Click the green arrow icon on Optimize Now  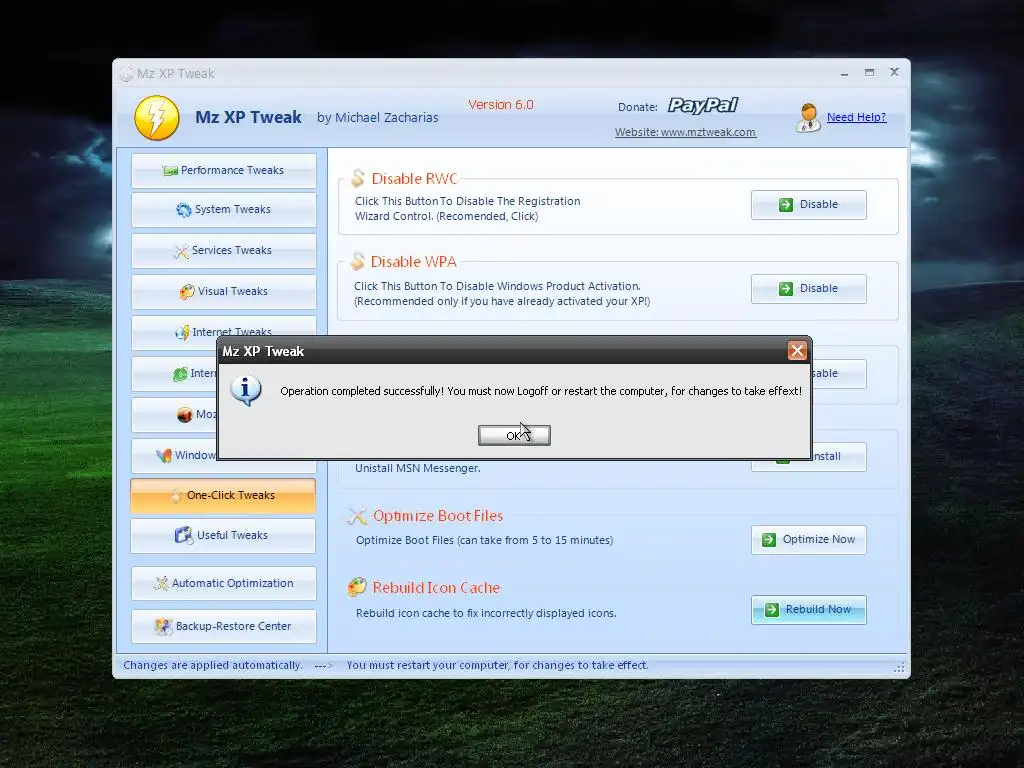click(769, 539)
